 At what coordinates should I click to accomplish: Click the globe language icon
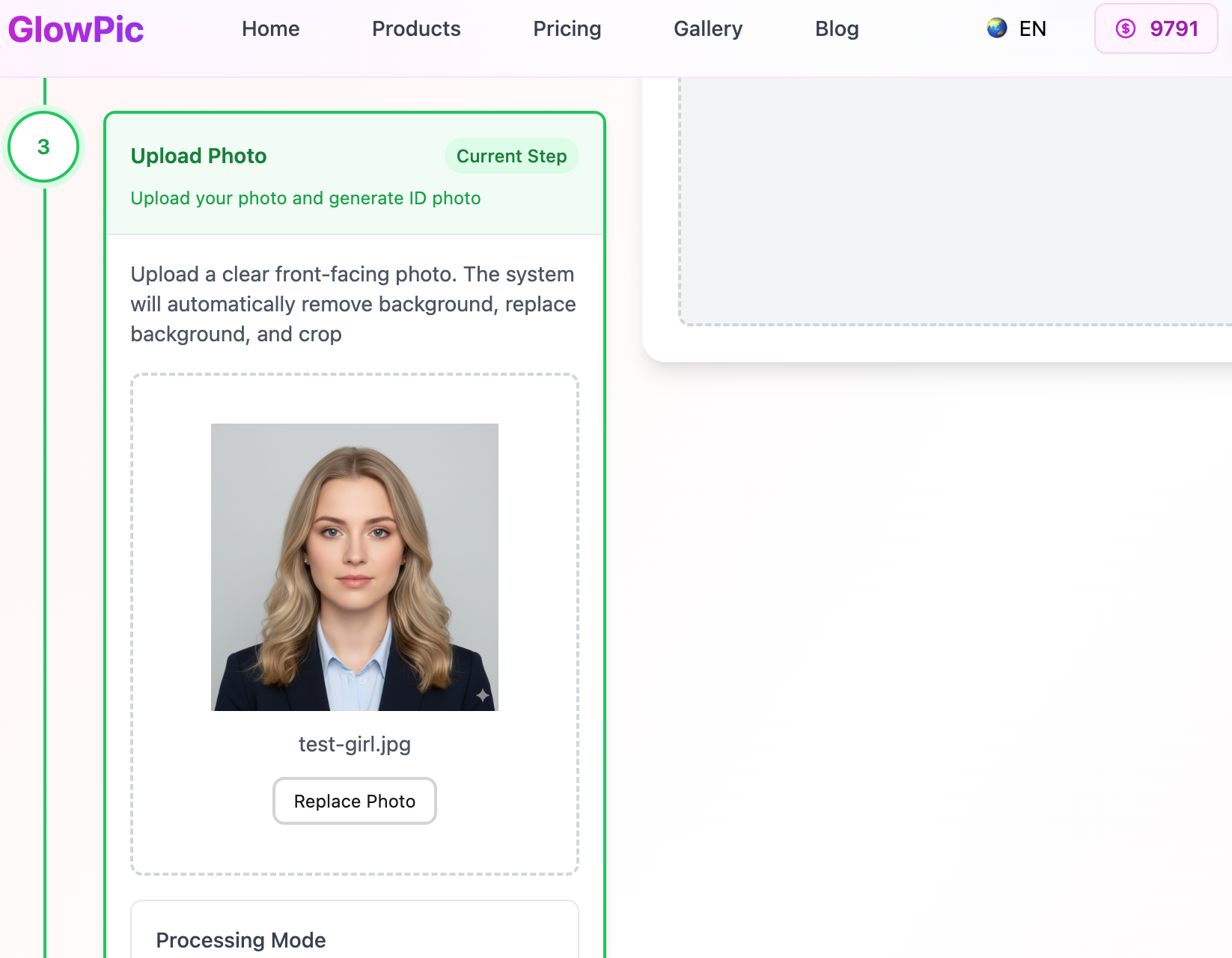click(x=996, y=28)
